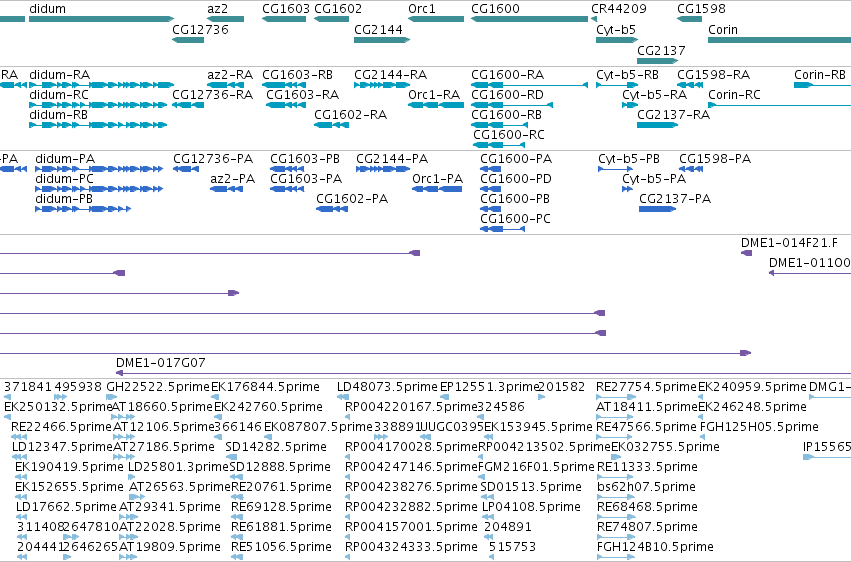Click the Cyt-b5-RB transcript
Screen dimensions: 851x562
617,85
